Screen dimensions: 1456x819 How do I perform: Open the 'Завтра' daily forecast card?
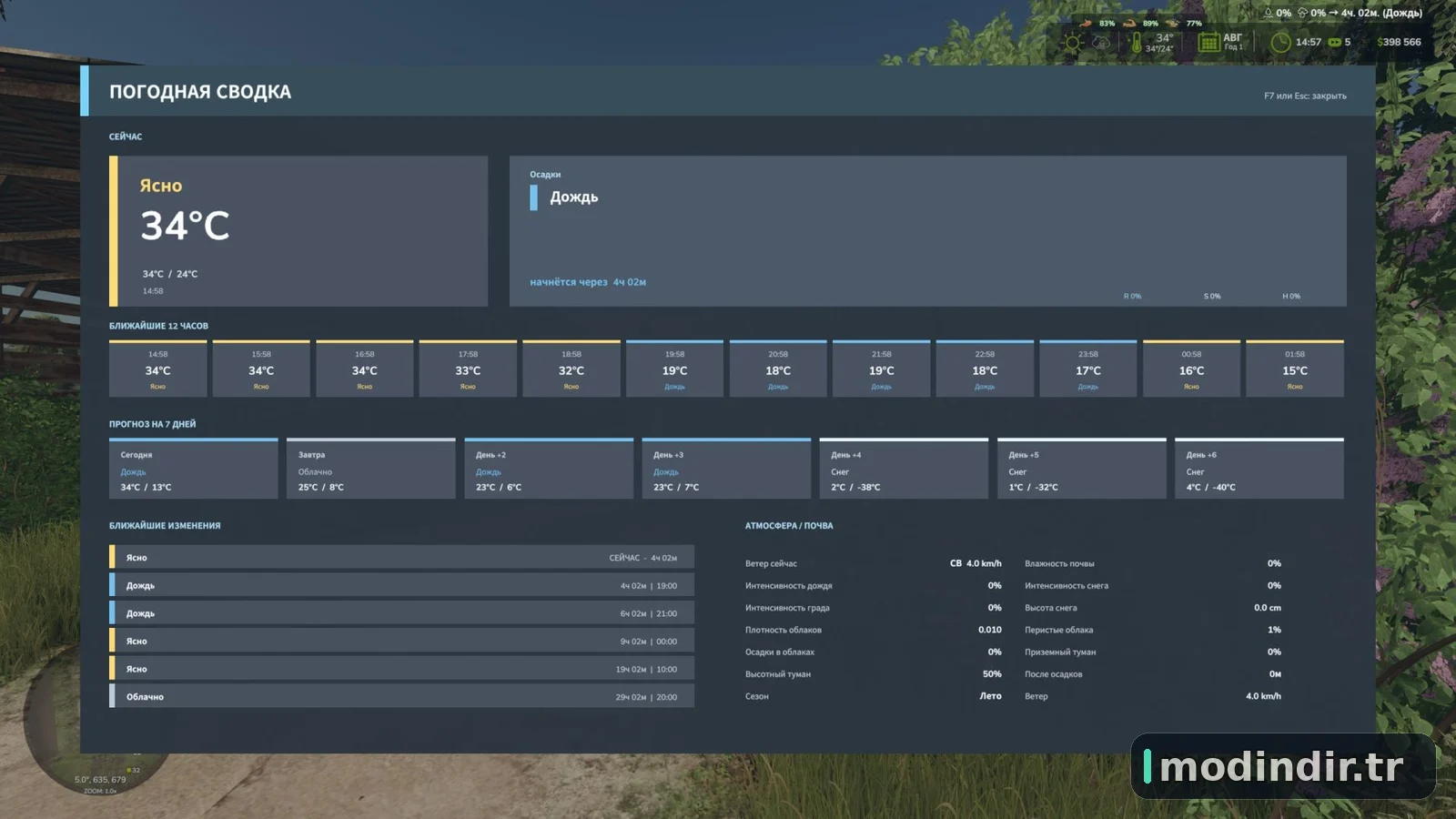coord(370,469)
